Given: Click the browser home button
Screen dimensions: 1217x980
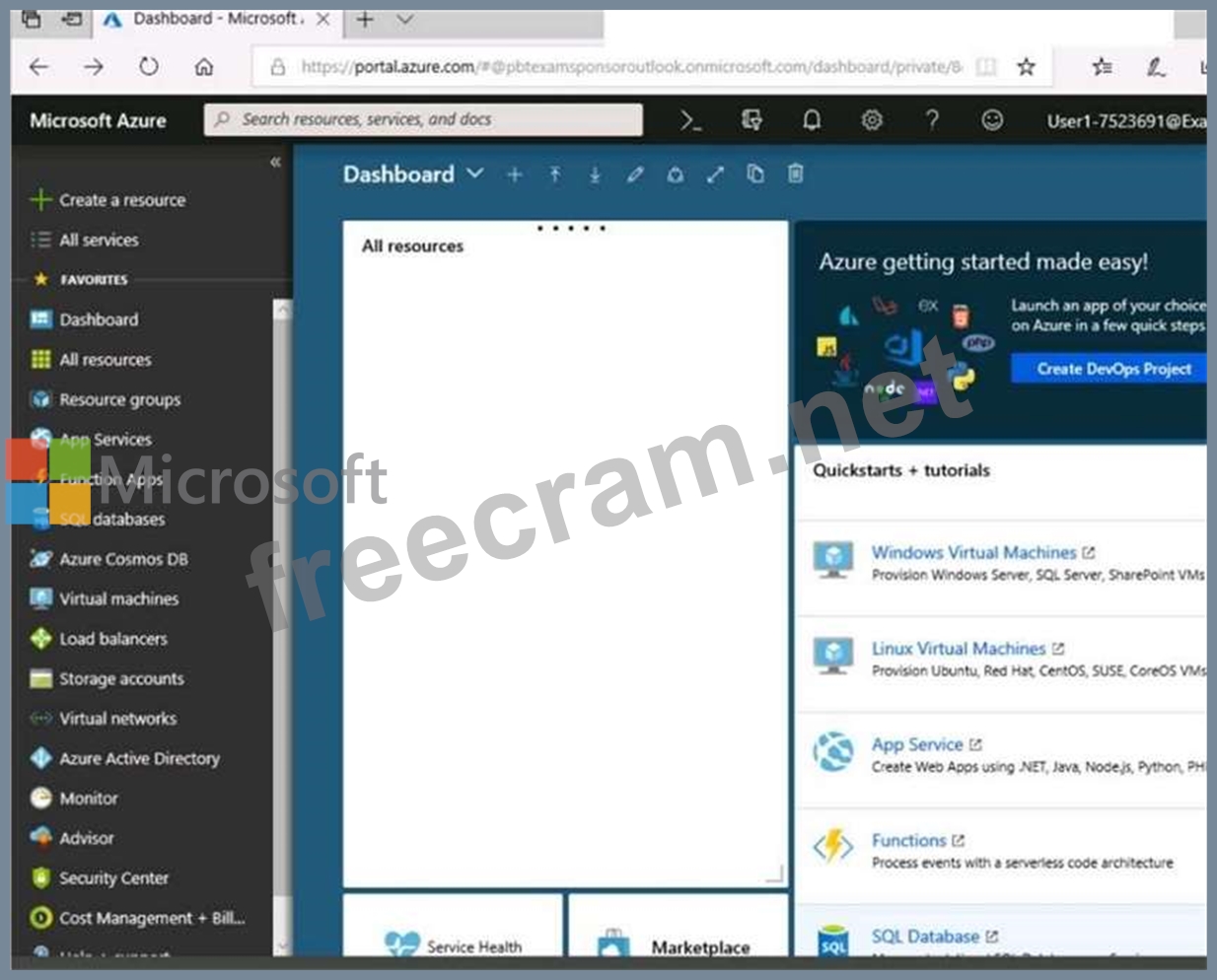Looking at the screenshot, I should pyautogui.click(x=203, y=67).
